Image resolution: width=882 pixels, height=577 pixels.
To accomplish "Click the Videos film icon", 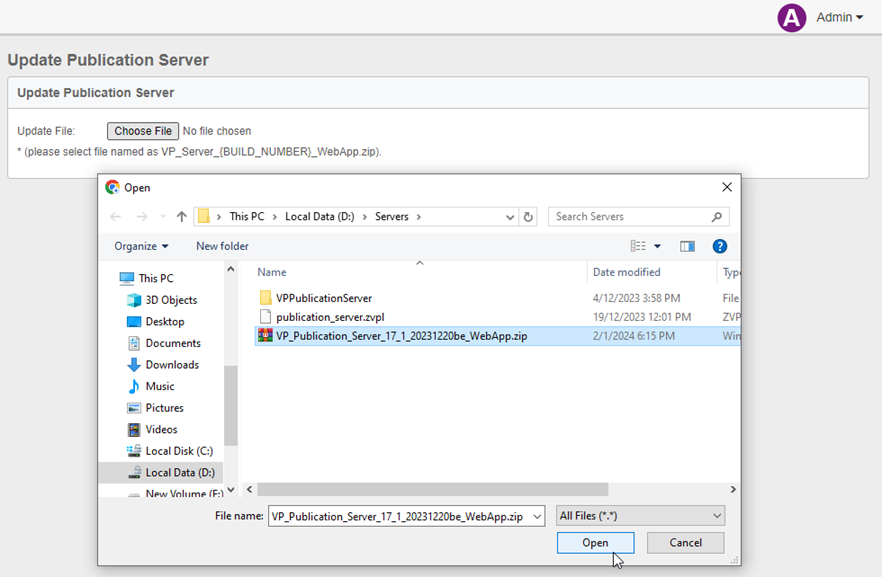I will pos(134,430).
